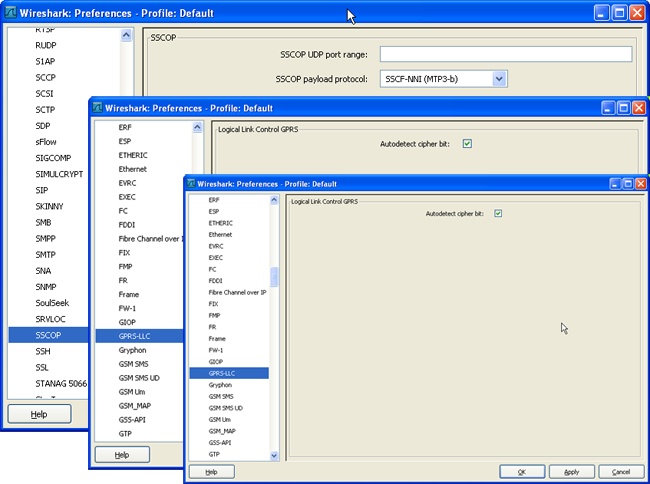Click Cancel in the front Preferences window

click(621, 472)
